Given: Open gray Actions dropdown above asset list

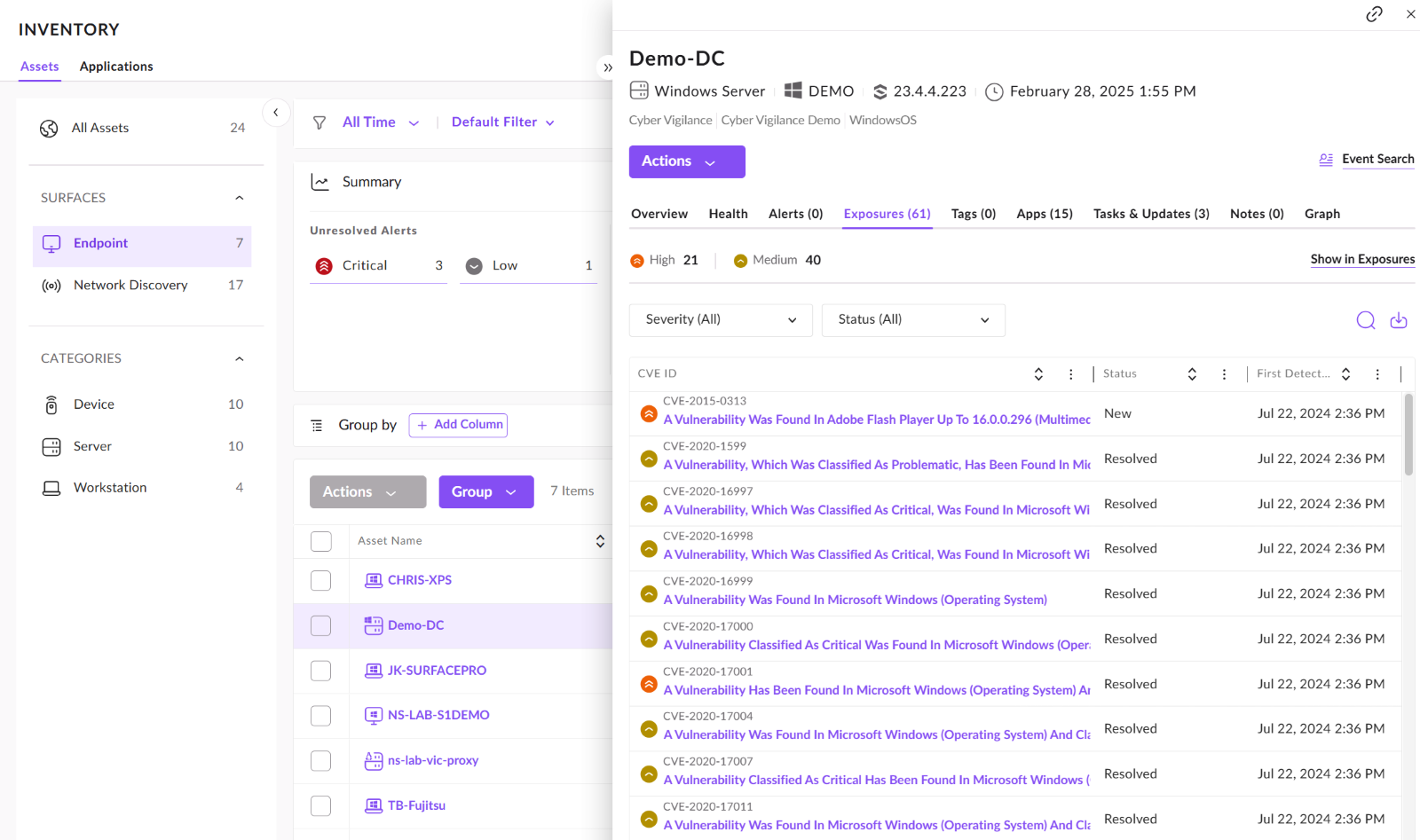Looking at the screenshot, I should click(367, 492).
